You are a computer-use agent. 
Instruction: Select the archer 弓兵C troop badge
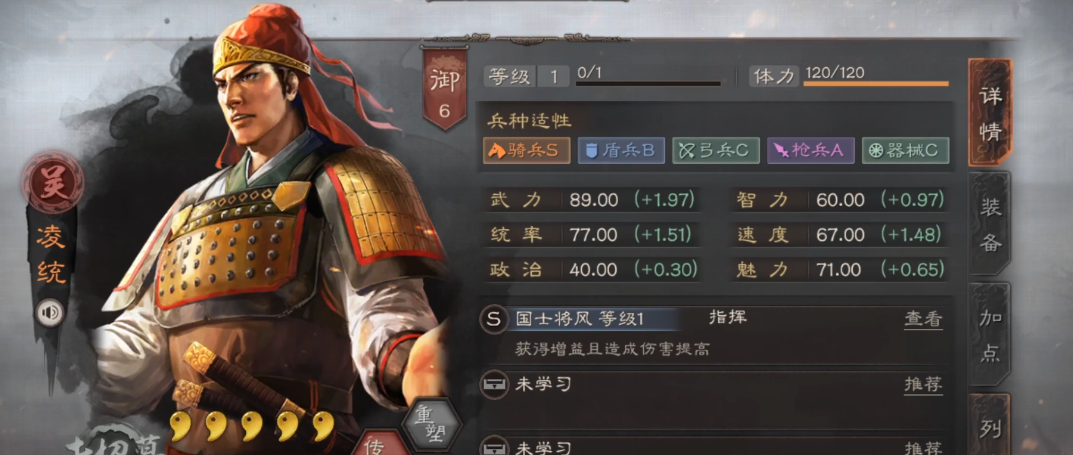tap(716, 151)
